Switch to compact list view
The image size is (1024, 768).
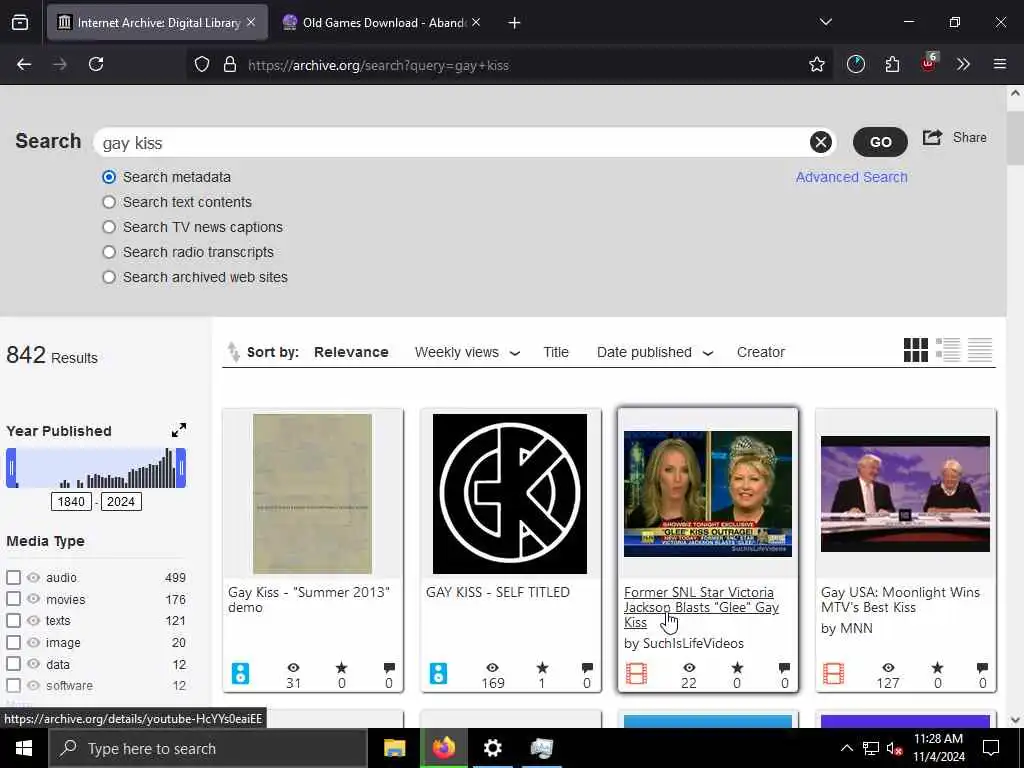[x=980, y=350]
